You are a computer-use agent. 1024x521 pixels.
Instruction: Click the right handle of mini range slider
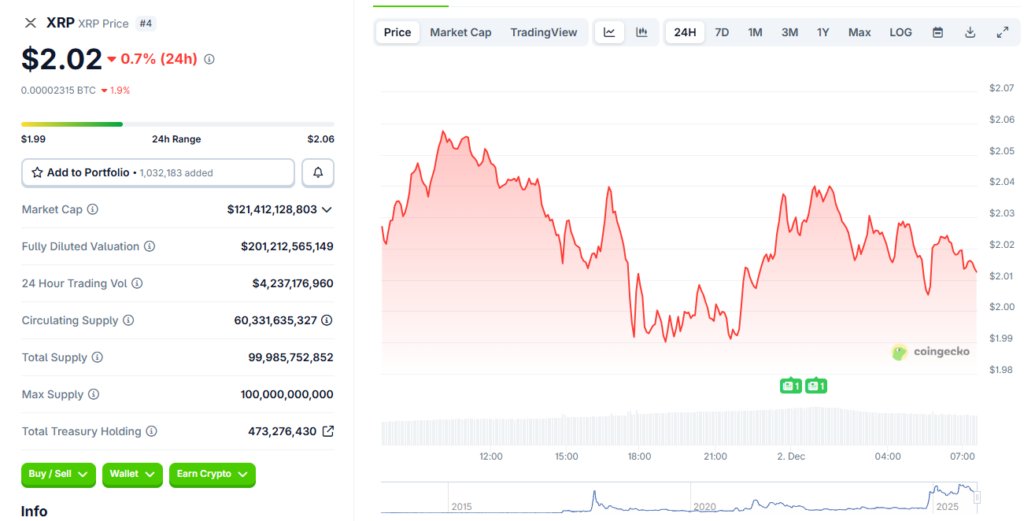[x=977, y=497]
